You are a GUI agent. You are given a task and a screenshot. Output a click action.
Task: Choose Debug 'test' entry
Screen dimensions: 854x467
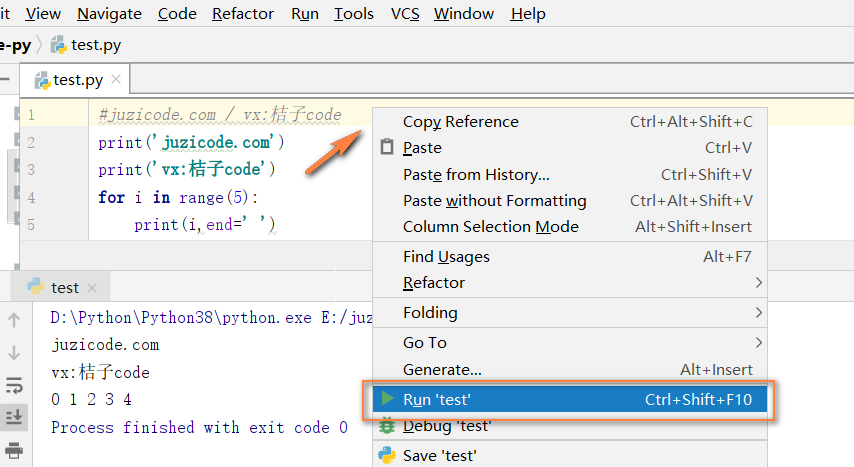click(x=570, y=426)
